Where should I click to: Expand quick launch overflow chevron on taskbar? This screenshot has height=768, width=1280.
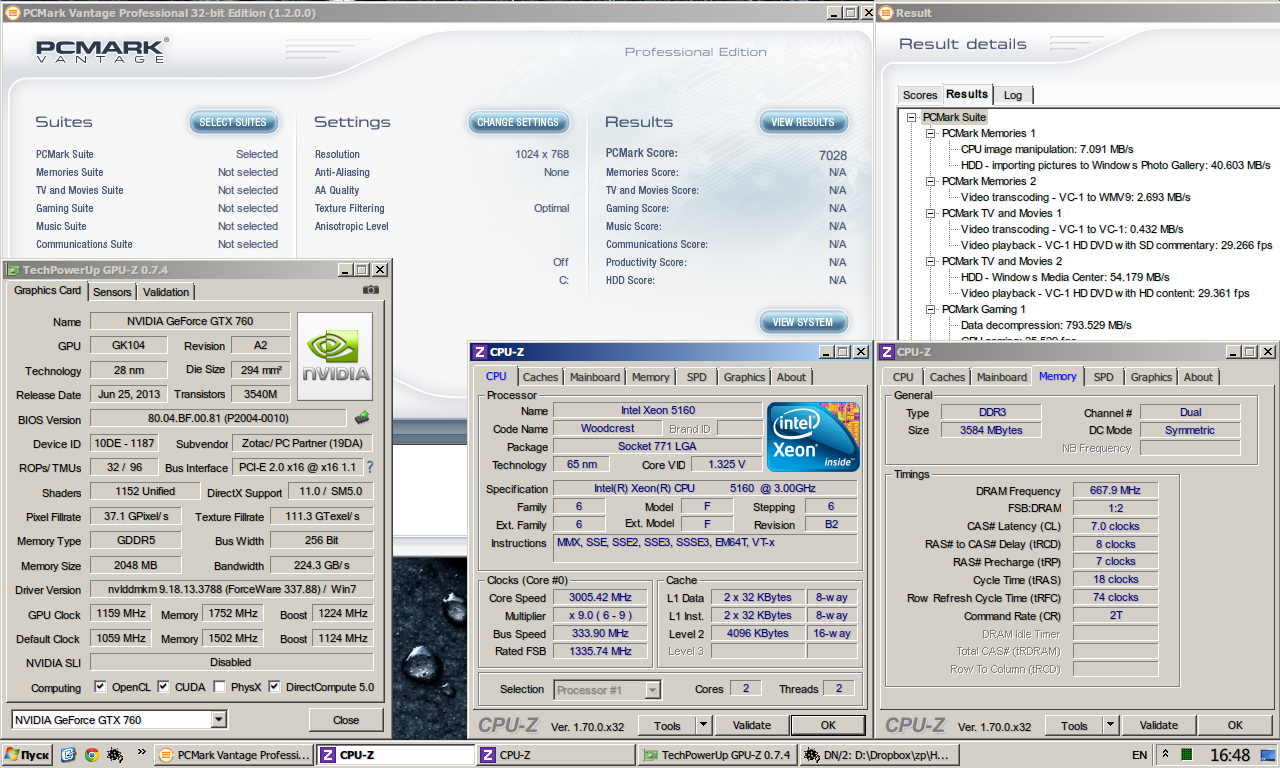click(x=141, y=752)
